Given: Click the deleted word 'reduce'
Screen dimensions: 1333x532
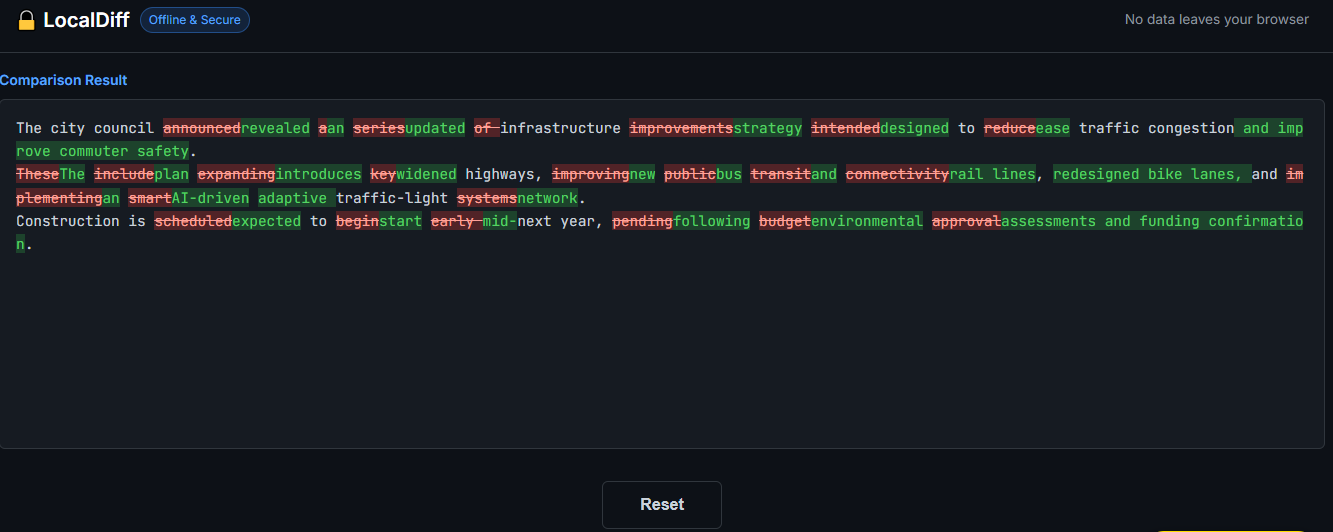Looking at the screenshot, I should (1010, 128).
